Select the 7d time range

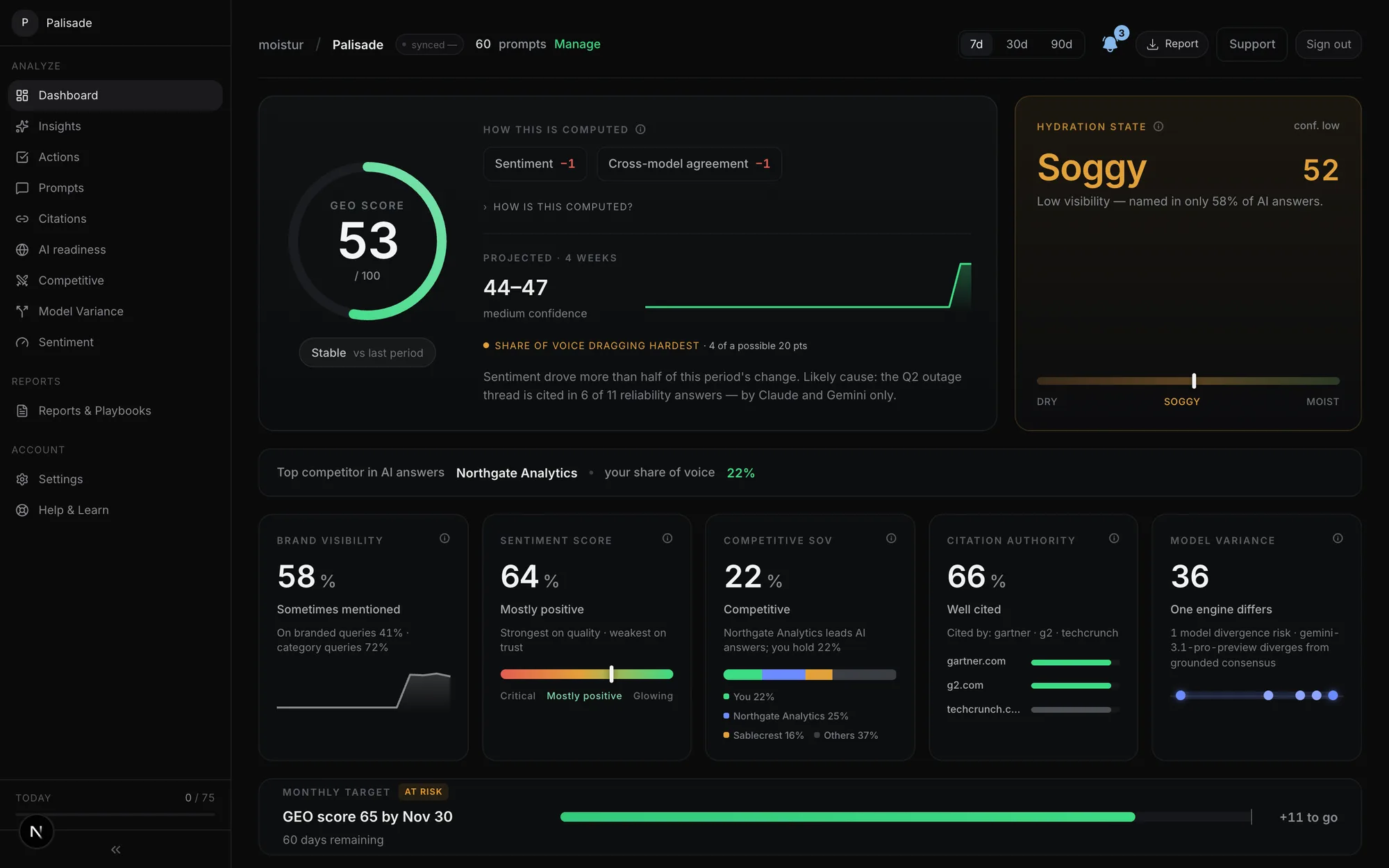click(976, 44)
